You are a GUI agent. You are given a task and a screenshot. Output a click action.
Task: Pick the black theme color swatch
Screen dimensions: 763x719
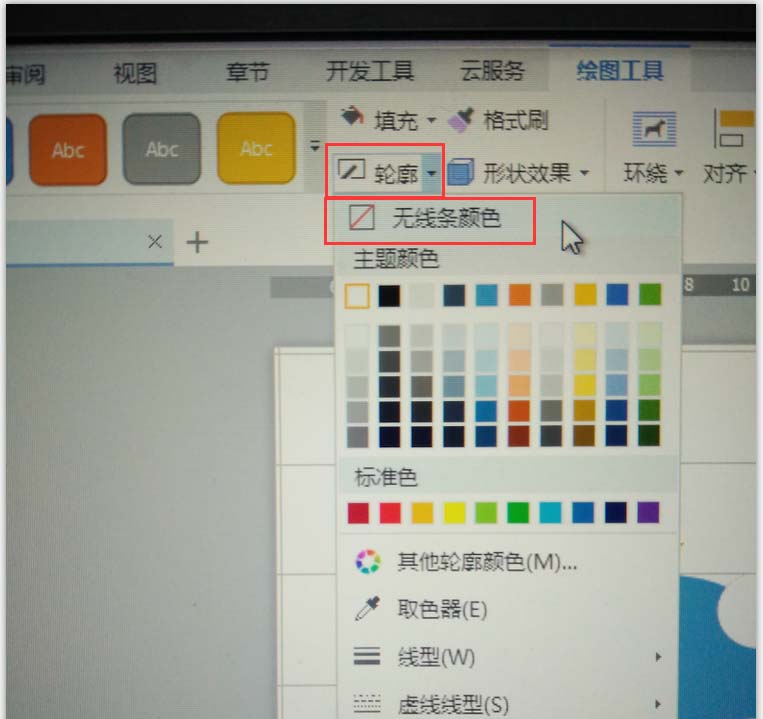389,296
